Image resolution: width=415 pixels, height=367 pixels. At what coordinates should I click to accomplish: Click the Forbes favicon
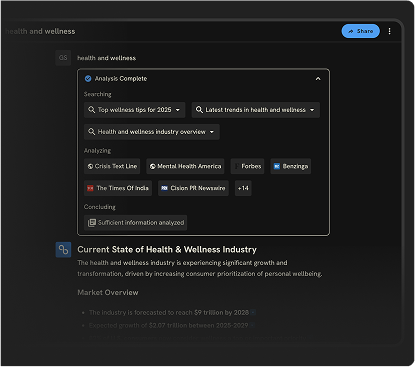point(236,166)
